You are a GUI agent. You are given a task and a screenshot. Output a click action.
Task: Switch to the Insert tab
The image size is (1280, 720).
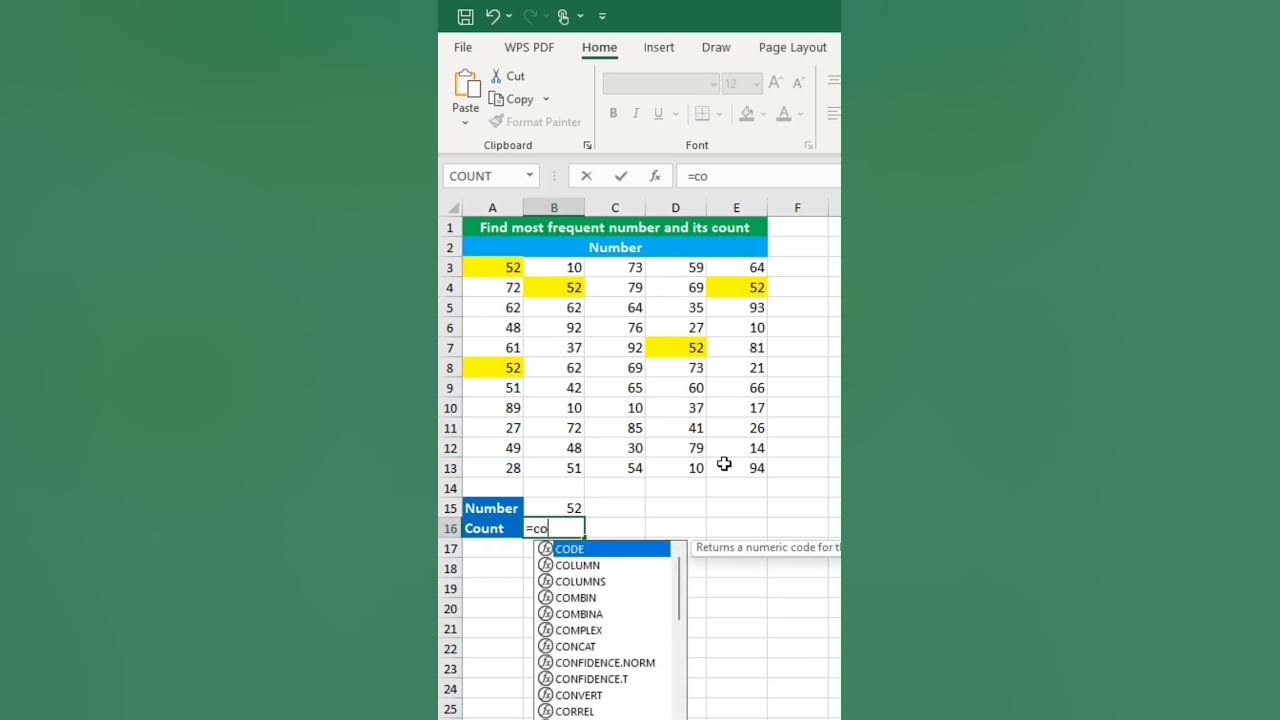click(x=659, y=47)
